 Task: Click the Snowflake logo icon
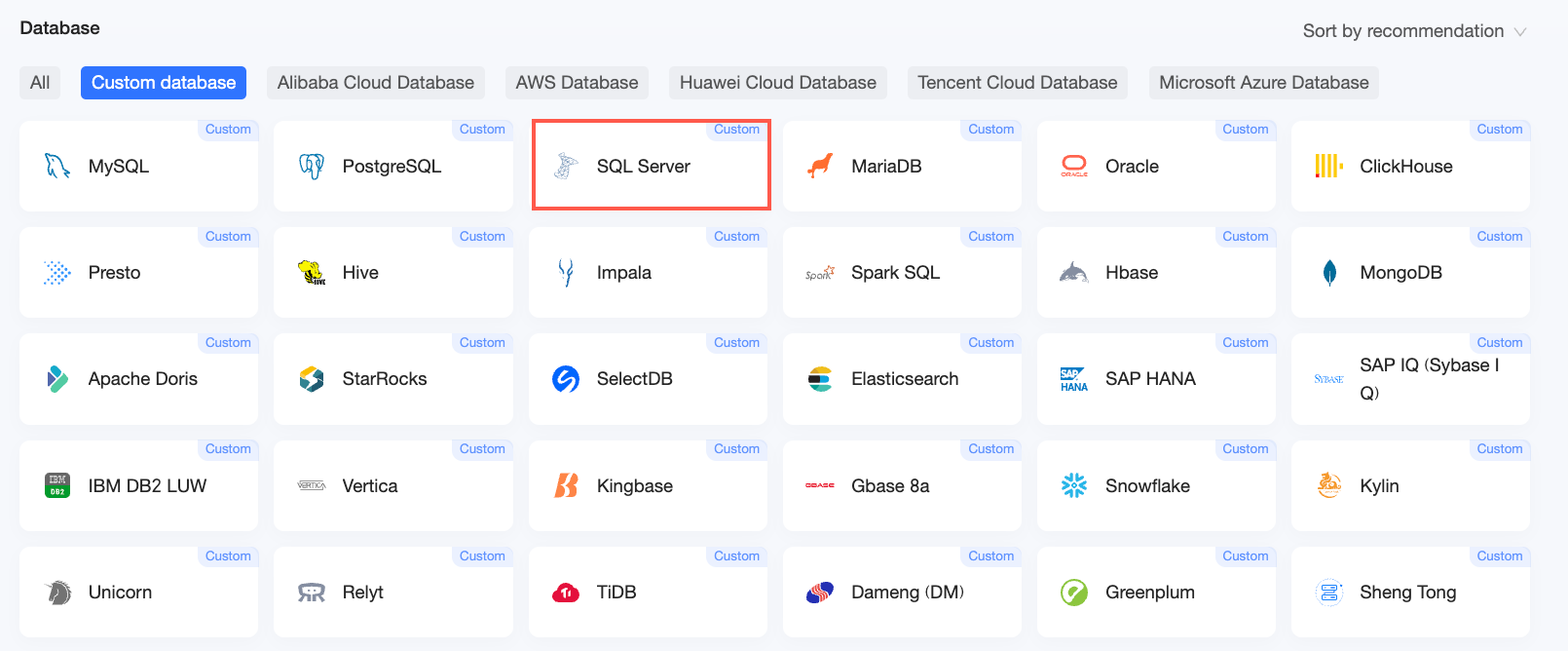tap(1074, 485)
